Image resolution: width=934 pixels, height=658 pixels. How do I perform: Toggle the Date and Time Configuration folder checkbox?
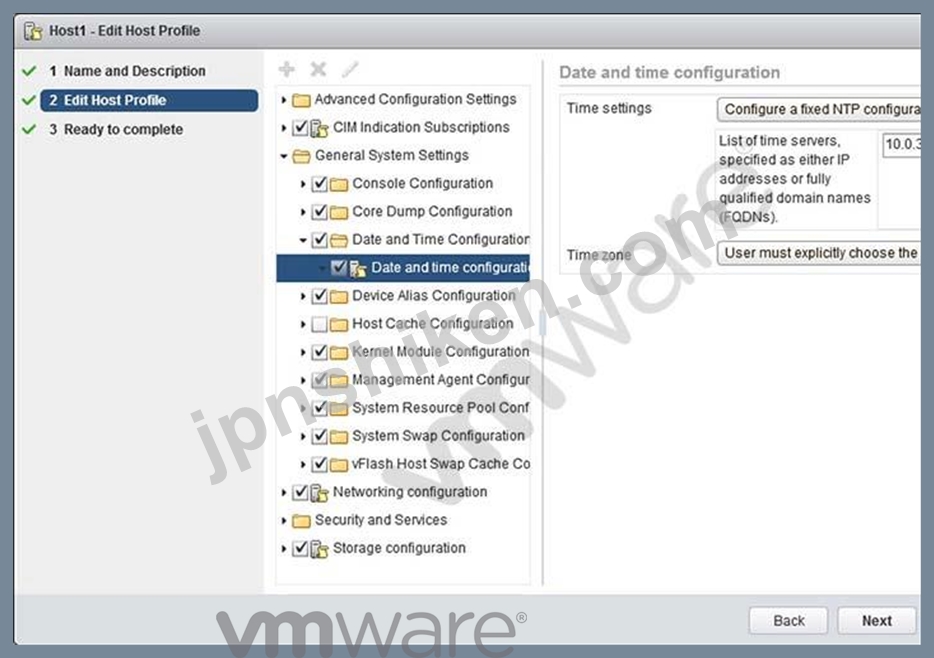click(320, 239)
